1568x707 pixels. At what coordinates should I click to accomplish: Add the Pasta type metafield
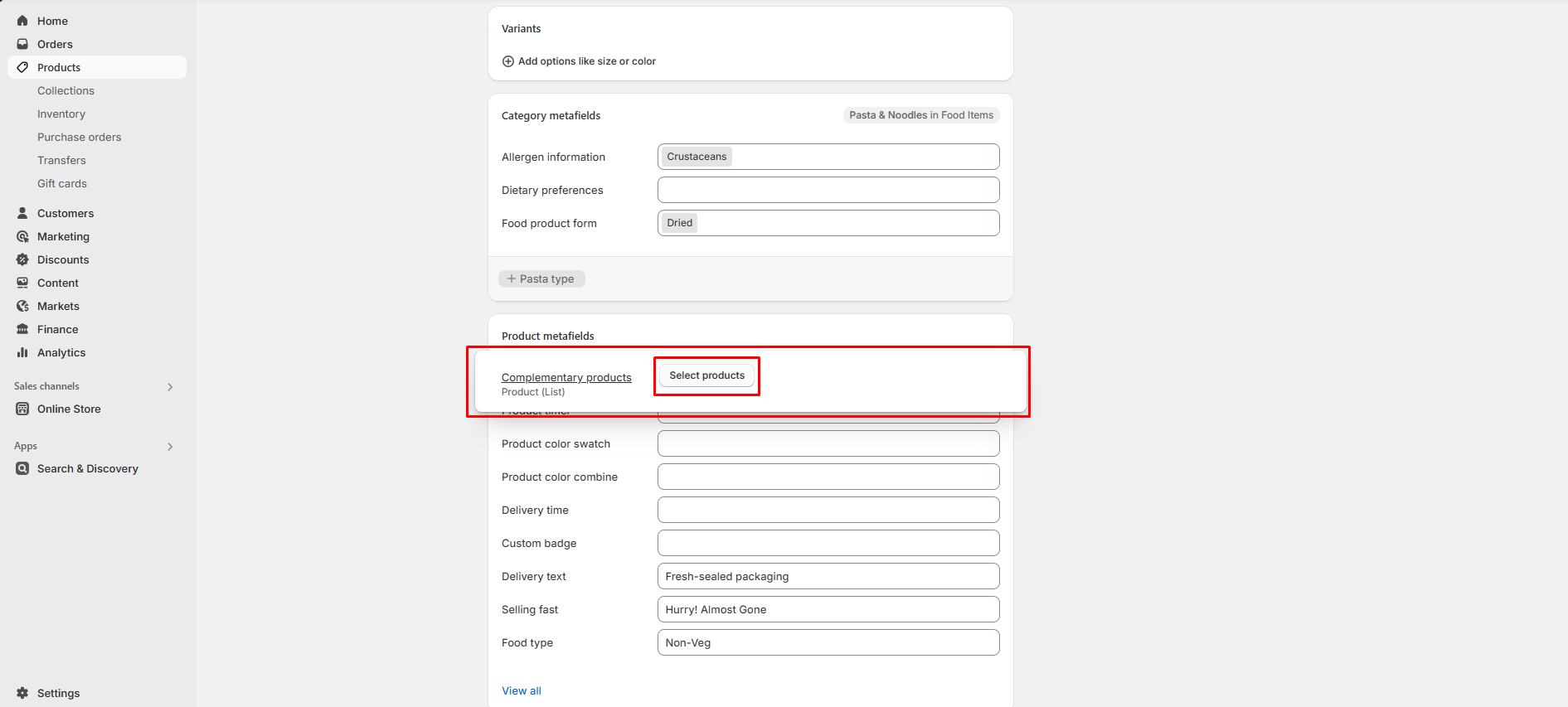pyautogui.click(x=541, y=279)
